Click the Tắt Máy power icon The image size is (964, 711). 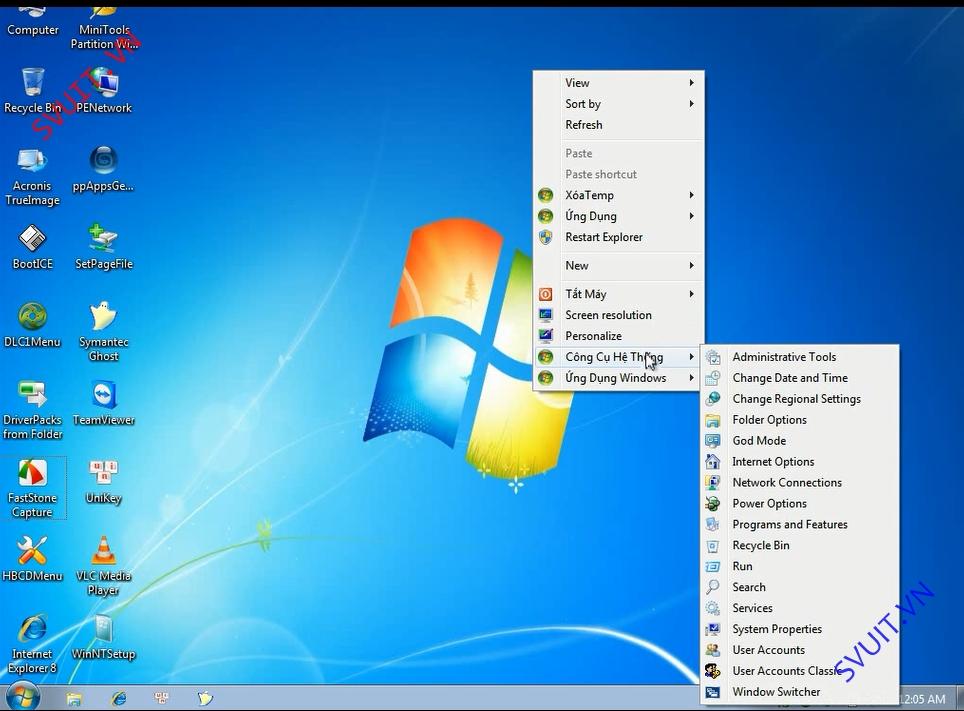click(x=545, y=294)
